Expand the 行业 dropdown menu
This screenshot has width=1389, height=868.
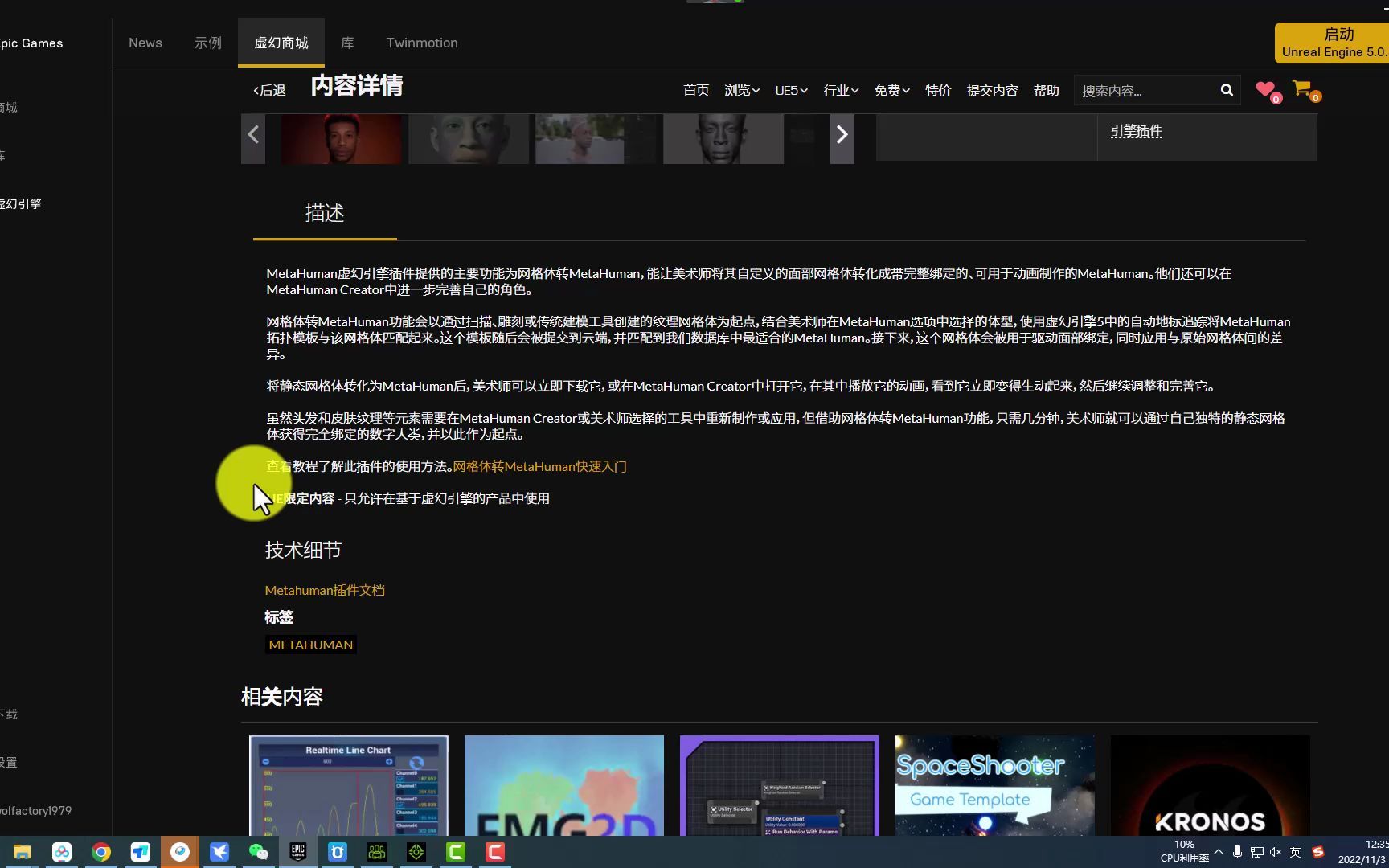click(841, 90)
